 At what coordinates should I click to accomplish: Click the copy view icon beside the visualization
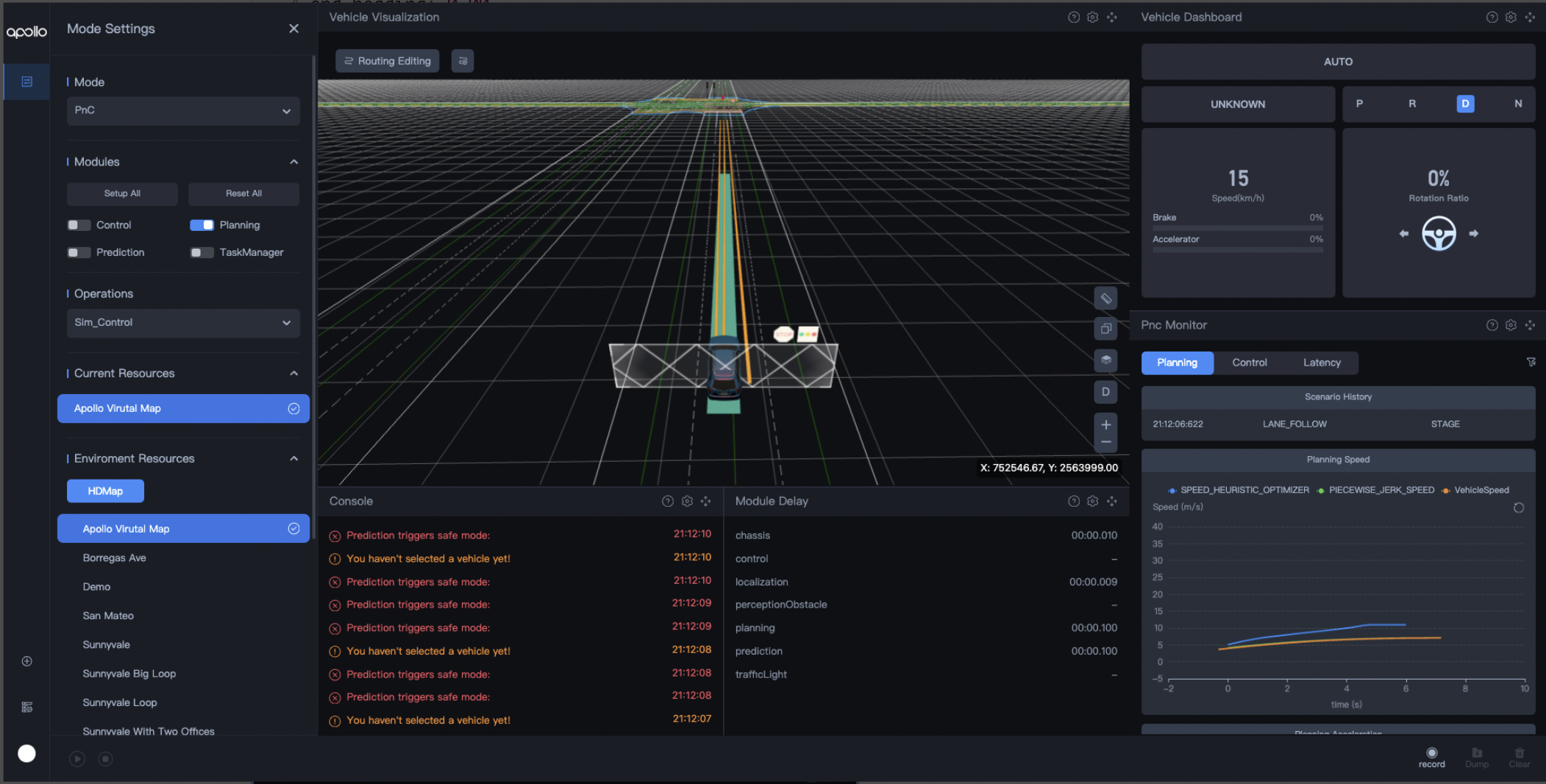click(x=1106, y=329)
